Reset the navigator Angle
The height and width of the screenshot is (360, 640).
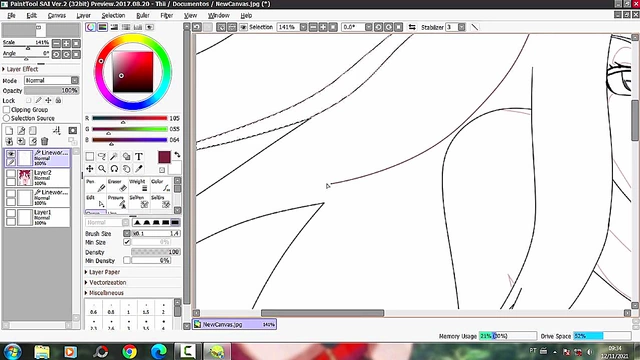[x=76, y=54]
